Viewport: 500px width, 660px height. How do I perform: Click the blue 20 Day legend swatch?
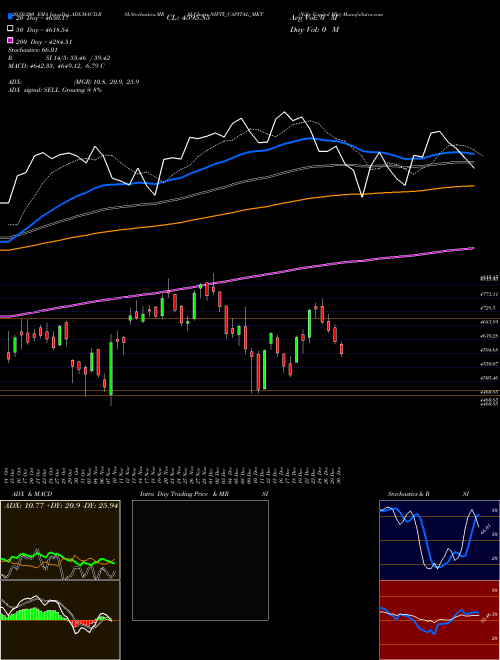pyautogui.click(x=10, y=17)
